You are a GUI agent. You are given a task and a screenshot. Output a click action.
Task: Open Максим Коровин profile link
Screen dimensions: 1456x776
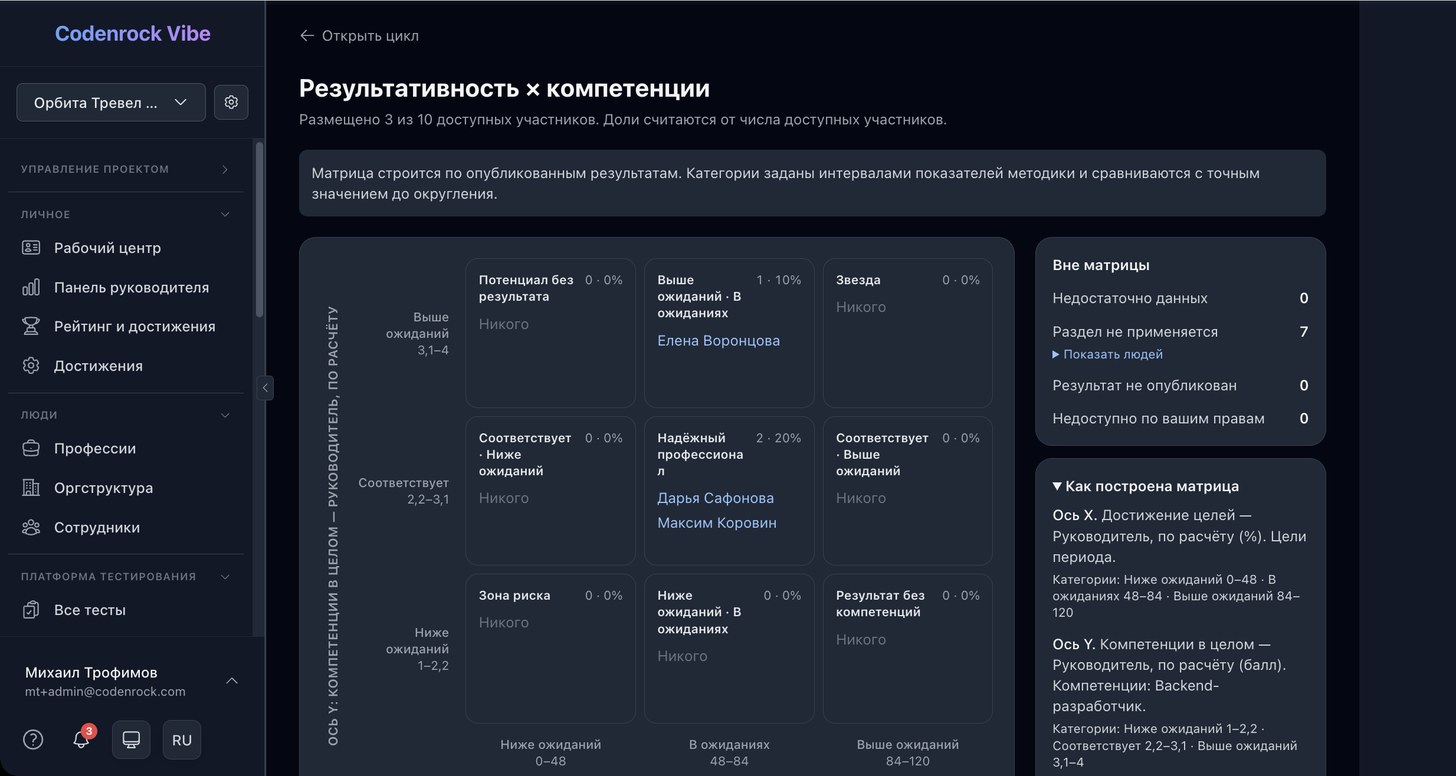(x=717, y=523)
